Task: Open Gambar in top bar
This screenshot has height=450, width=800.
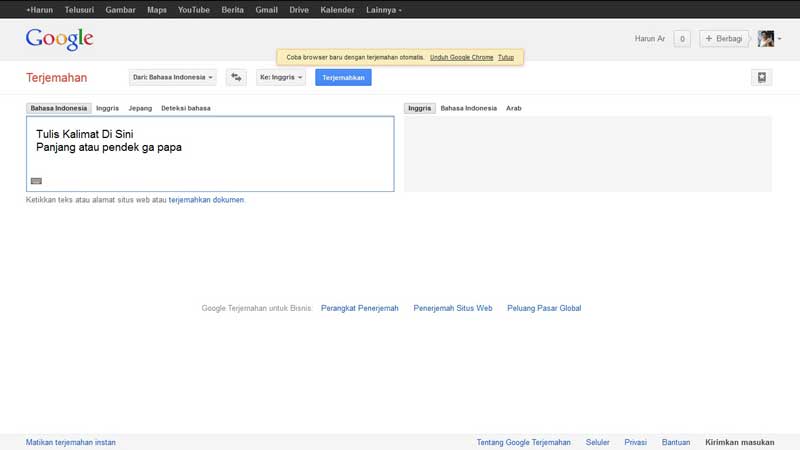Action: [x=120, y=10]
